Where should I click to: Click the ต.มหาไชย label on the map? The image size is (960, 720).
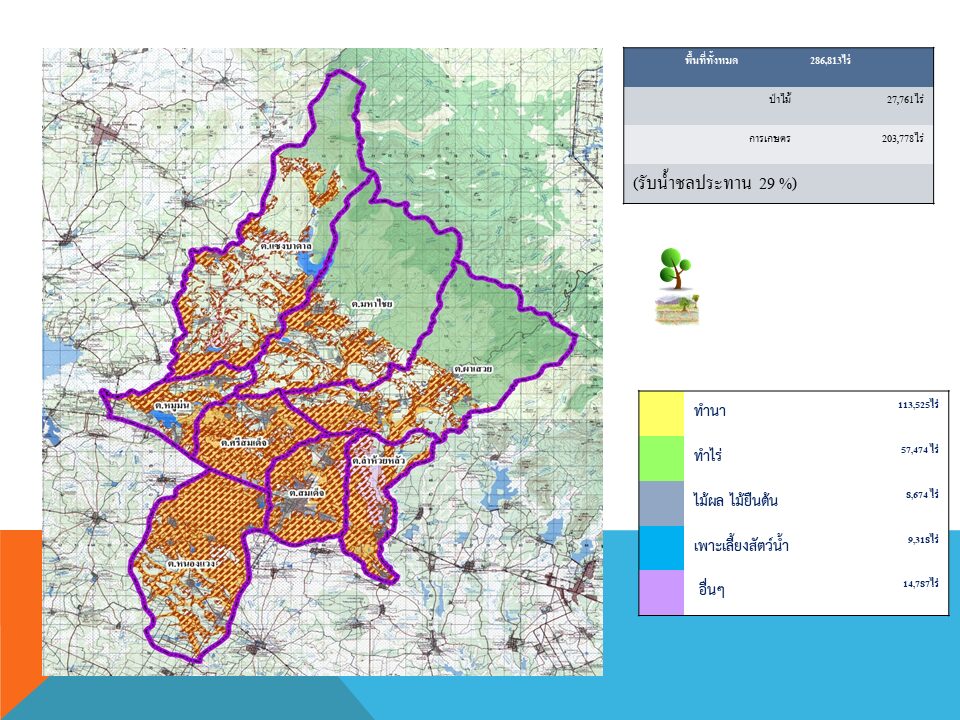[372, 303]
